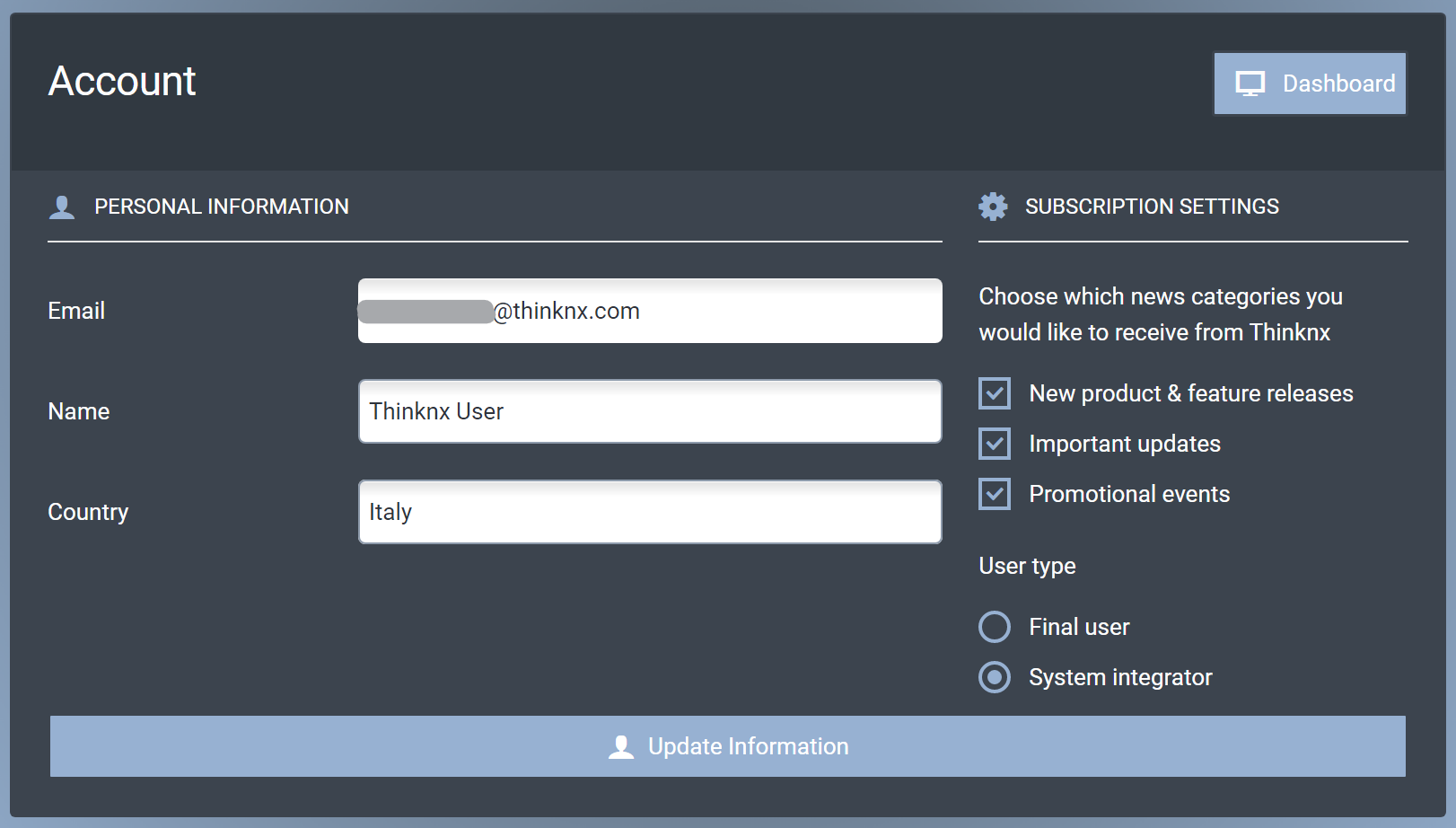Screen dimensions: 1456x828
Task: Click the news categories description text
Action: coord(1160,314)
